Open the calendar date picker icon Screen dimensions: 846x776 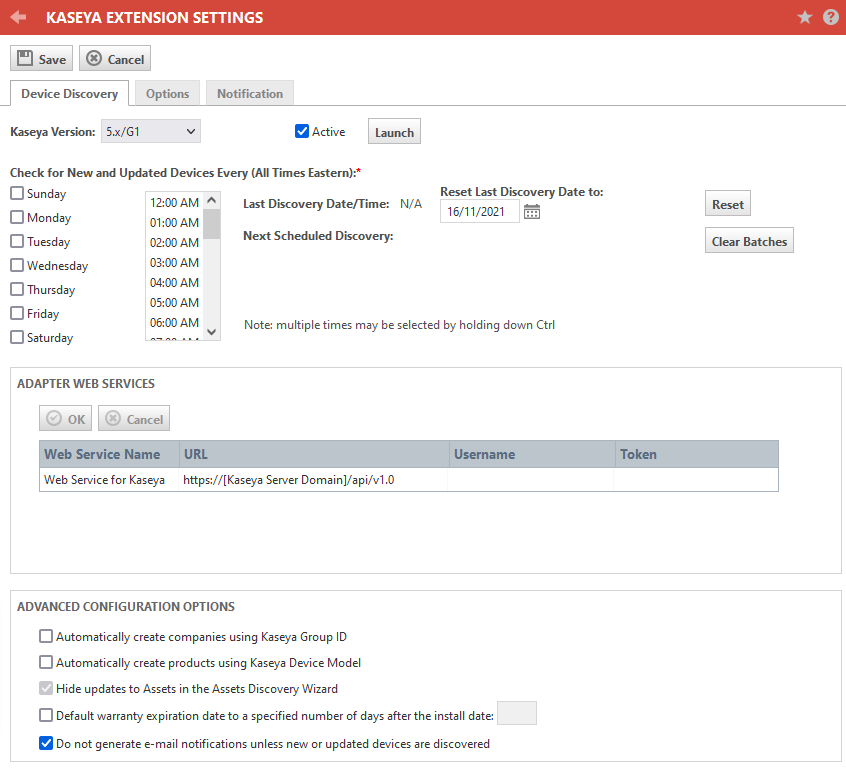pos(531,212)
